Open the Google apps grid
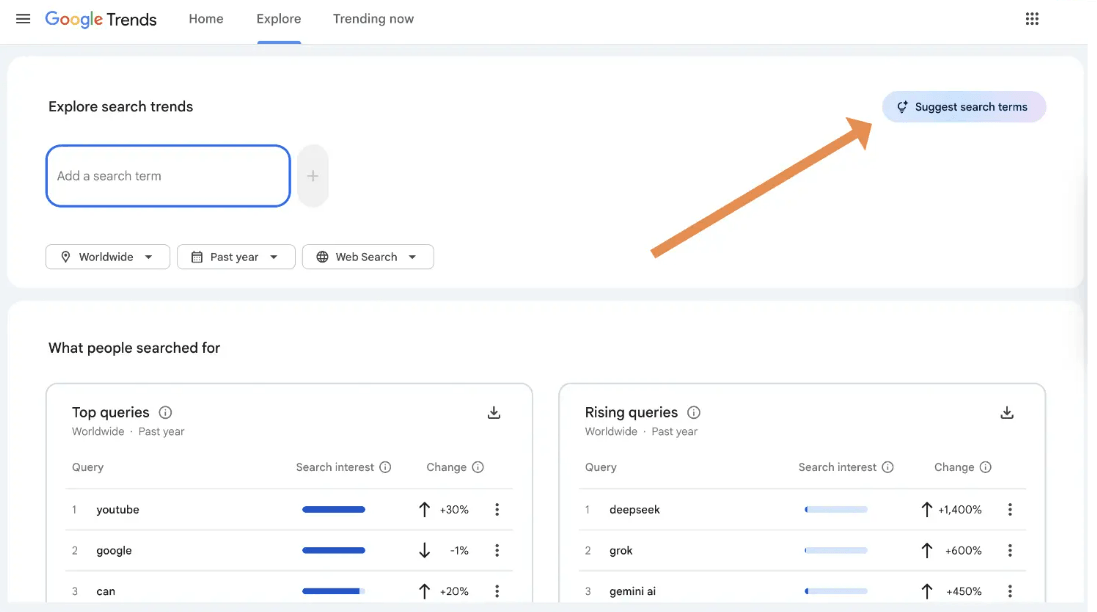1097x612 pixels. coord(1032,19)
